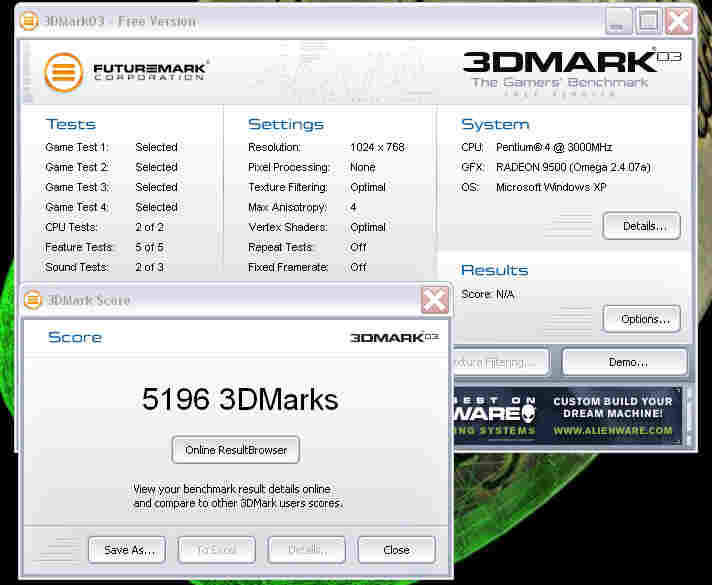712x585 pixels.
Task: Click Texture Filtering value Optimal
Action: pos(368,187)
